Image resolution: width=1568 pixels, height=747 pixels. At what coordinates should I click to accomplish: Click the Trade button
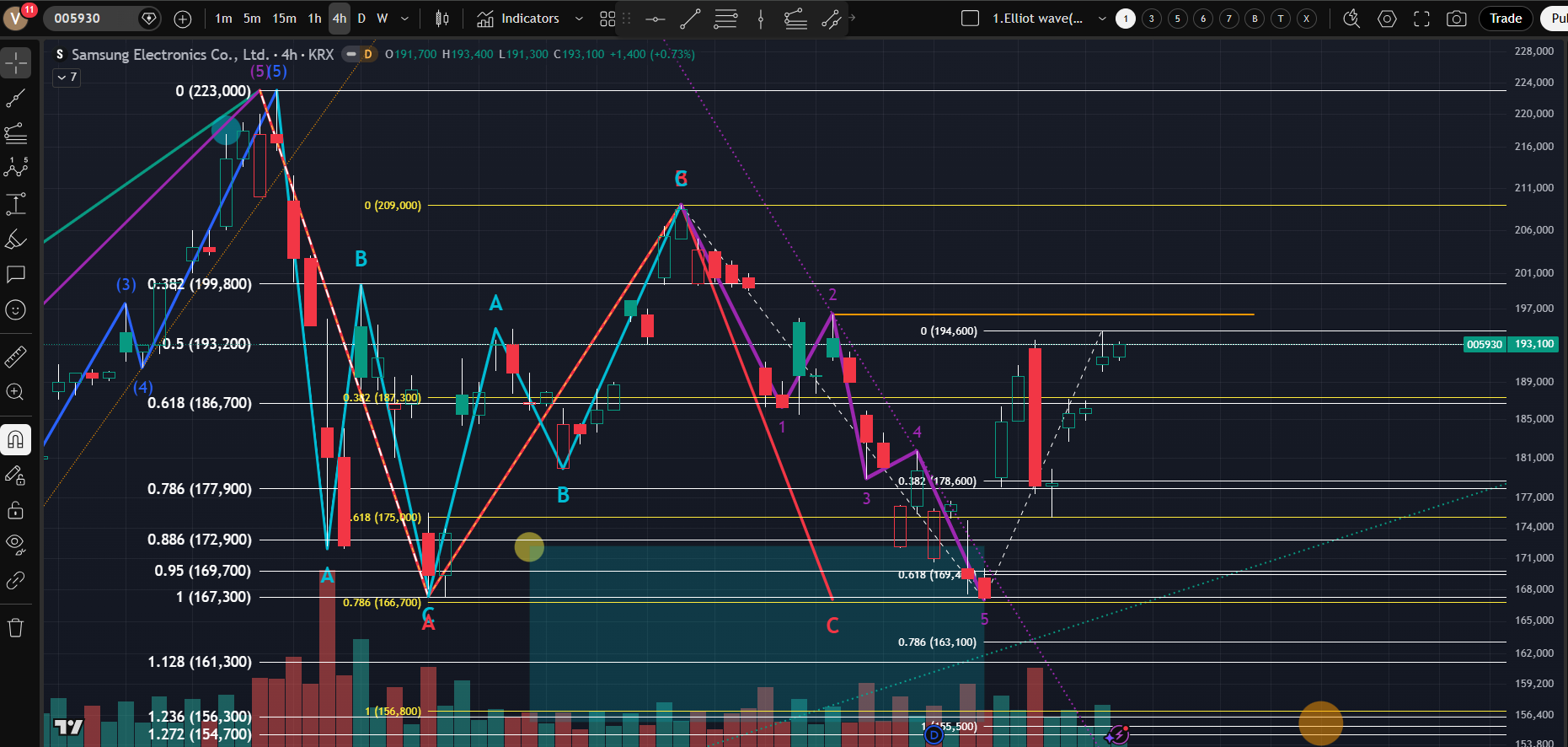pyautogui.click(x=1505, y=19)
